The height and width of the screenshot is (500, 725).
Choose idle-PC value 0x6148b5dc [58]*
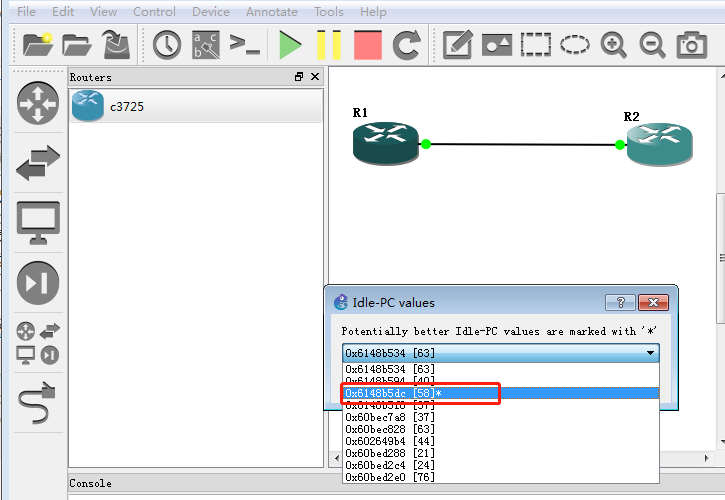click(x=501, y=393)
